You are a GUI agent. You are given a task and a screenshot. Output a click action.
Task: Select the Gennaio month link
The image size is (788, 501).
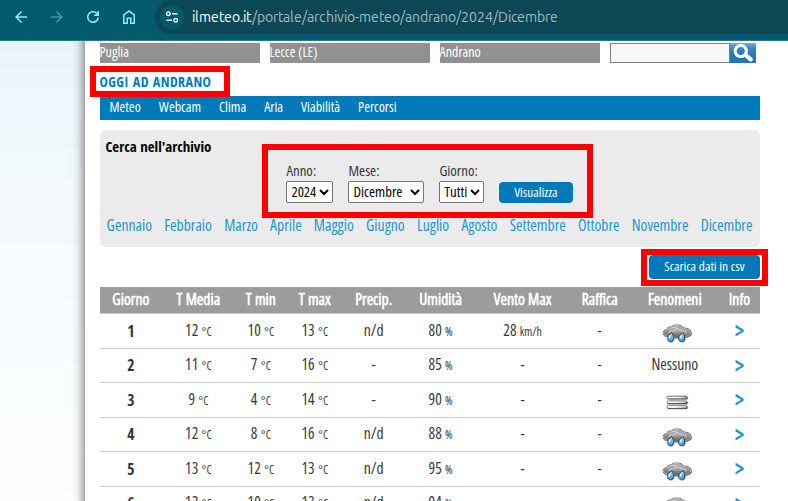tap(129, 226)
